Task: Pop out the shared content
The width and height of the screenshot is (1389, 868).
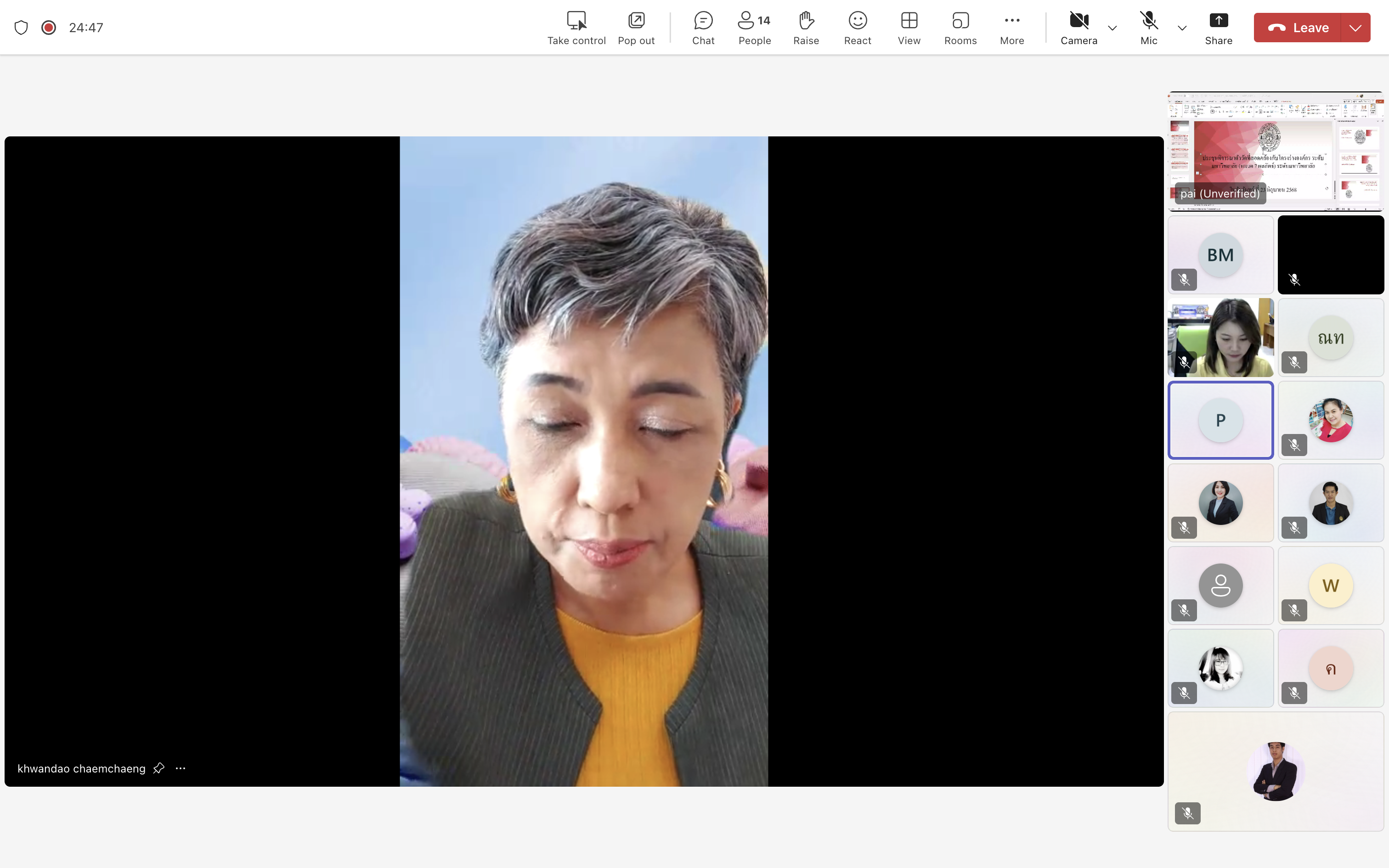Action: [636, 28]
